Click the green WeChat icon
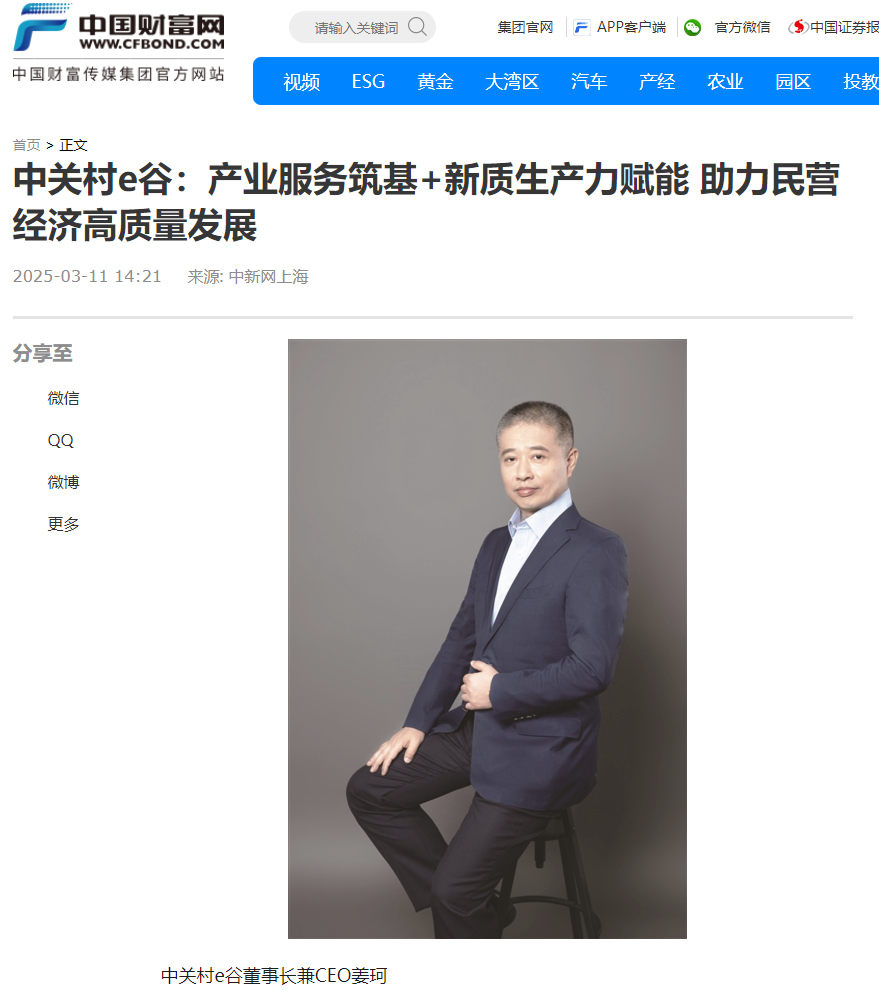The height and width of the screenshot is (990, 879). tap(693, 28)
